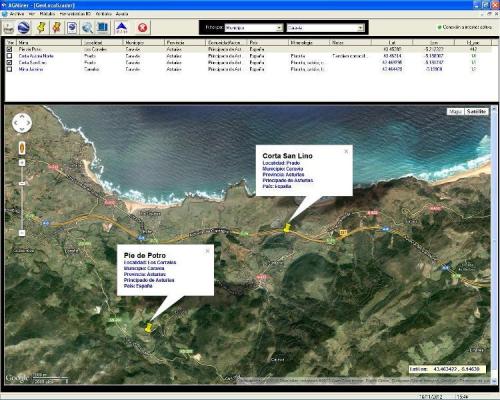Open the Municipio filter-type dropdown
This screenshot has height=400, width=500.
(254, 28)
